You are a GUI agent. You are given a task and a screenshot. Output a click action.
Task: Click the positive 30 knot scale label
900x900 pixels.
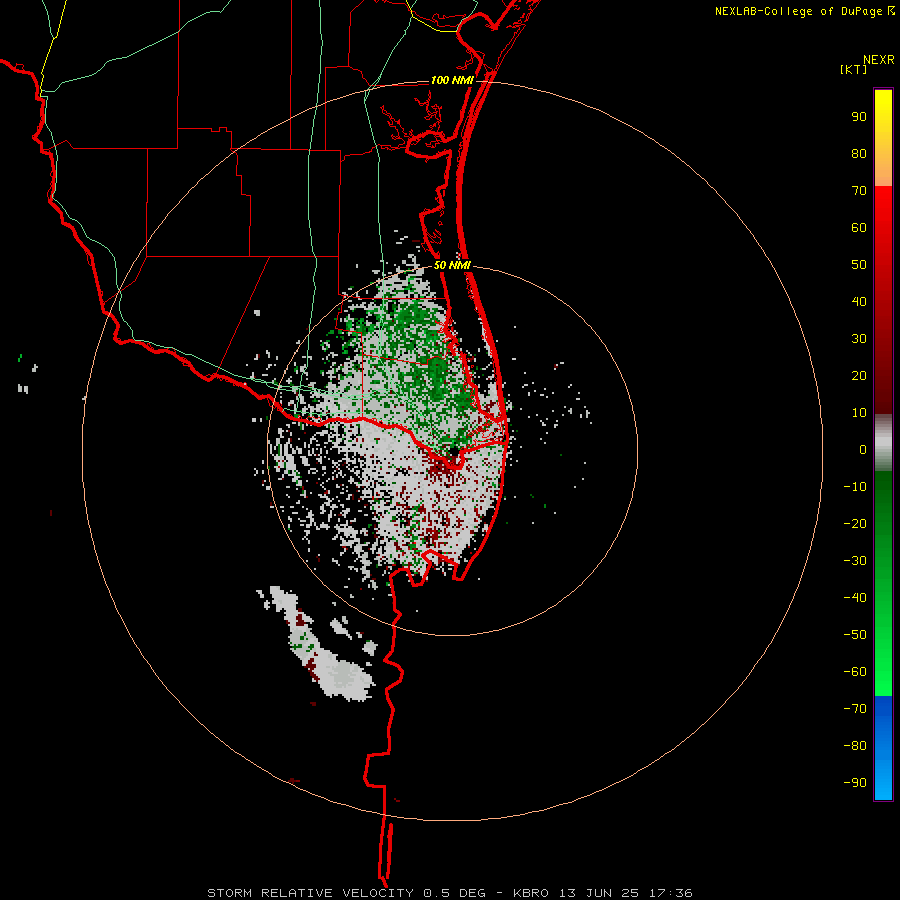(859, 339)
